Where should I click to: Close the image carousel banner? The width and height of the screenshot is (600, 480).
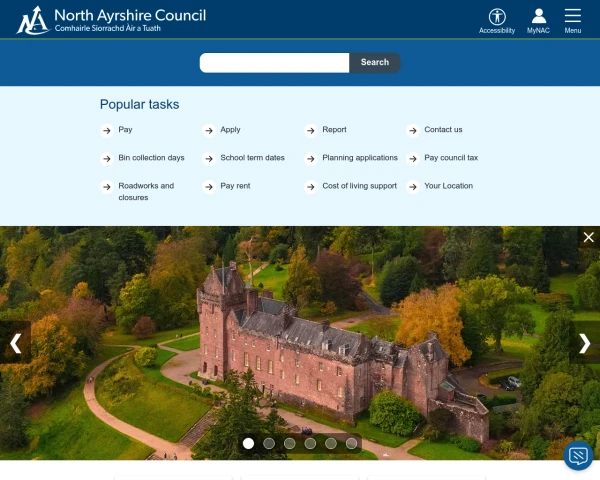[x=588, y=237]
